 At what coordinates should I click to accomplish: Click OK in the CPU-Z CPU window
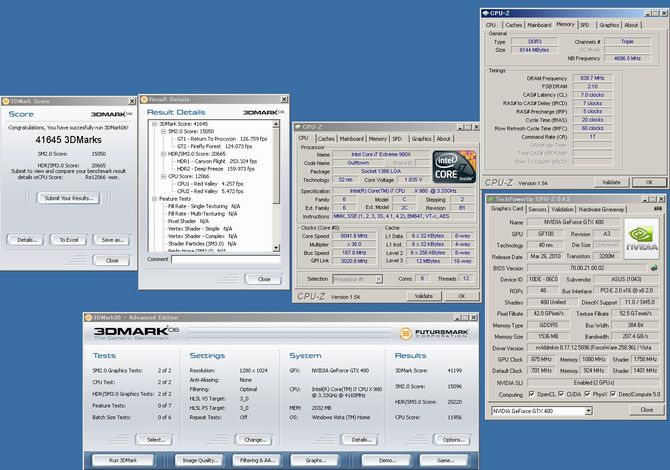461,296
